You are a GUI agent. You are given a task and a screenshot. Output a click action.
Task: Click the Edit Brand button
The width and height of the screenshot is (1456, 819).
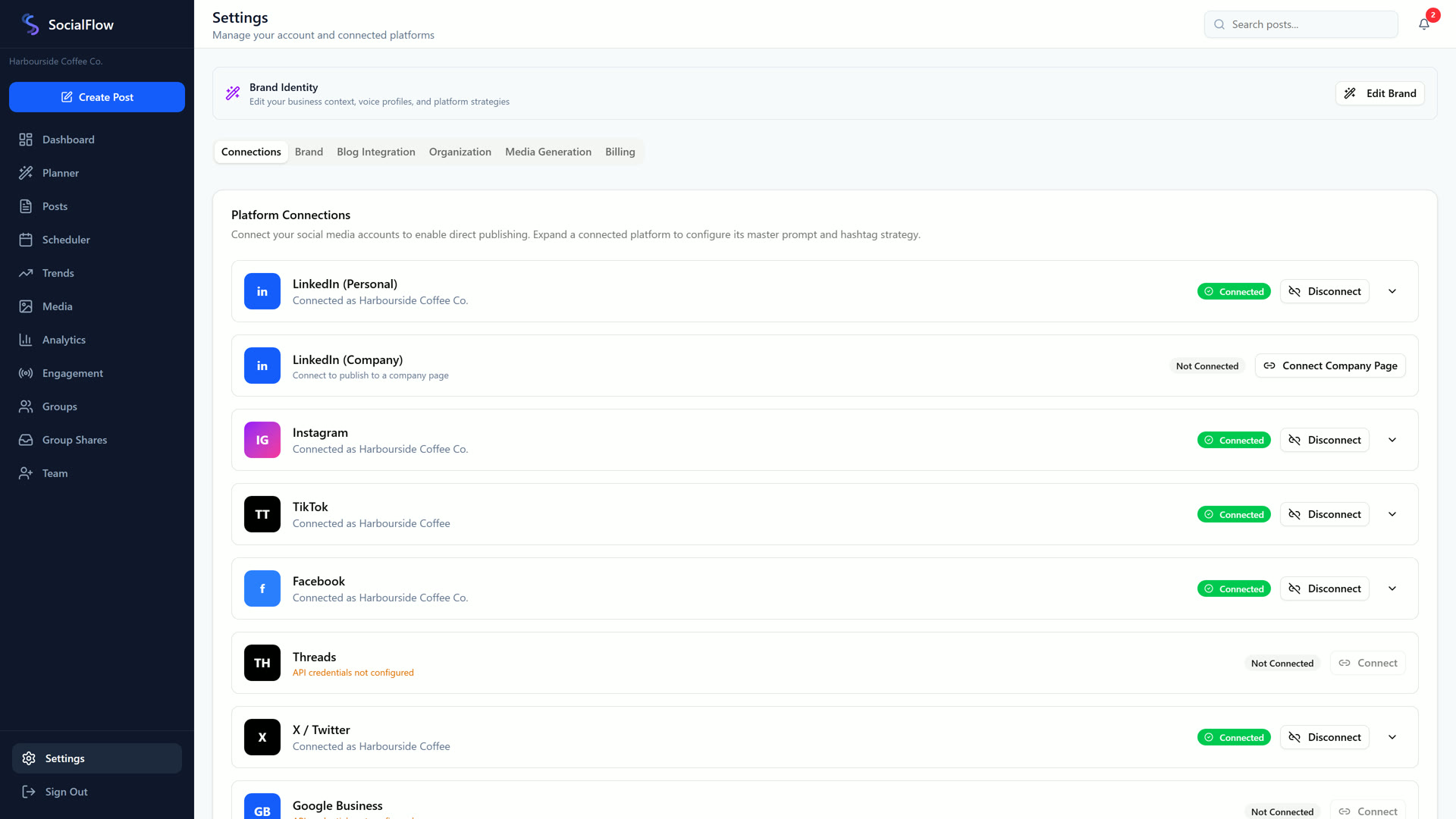coord(1380,93)
